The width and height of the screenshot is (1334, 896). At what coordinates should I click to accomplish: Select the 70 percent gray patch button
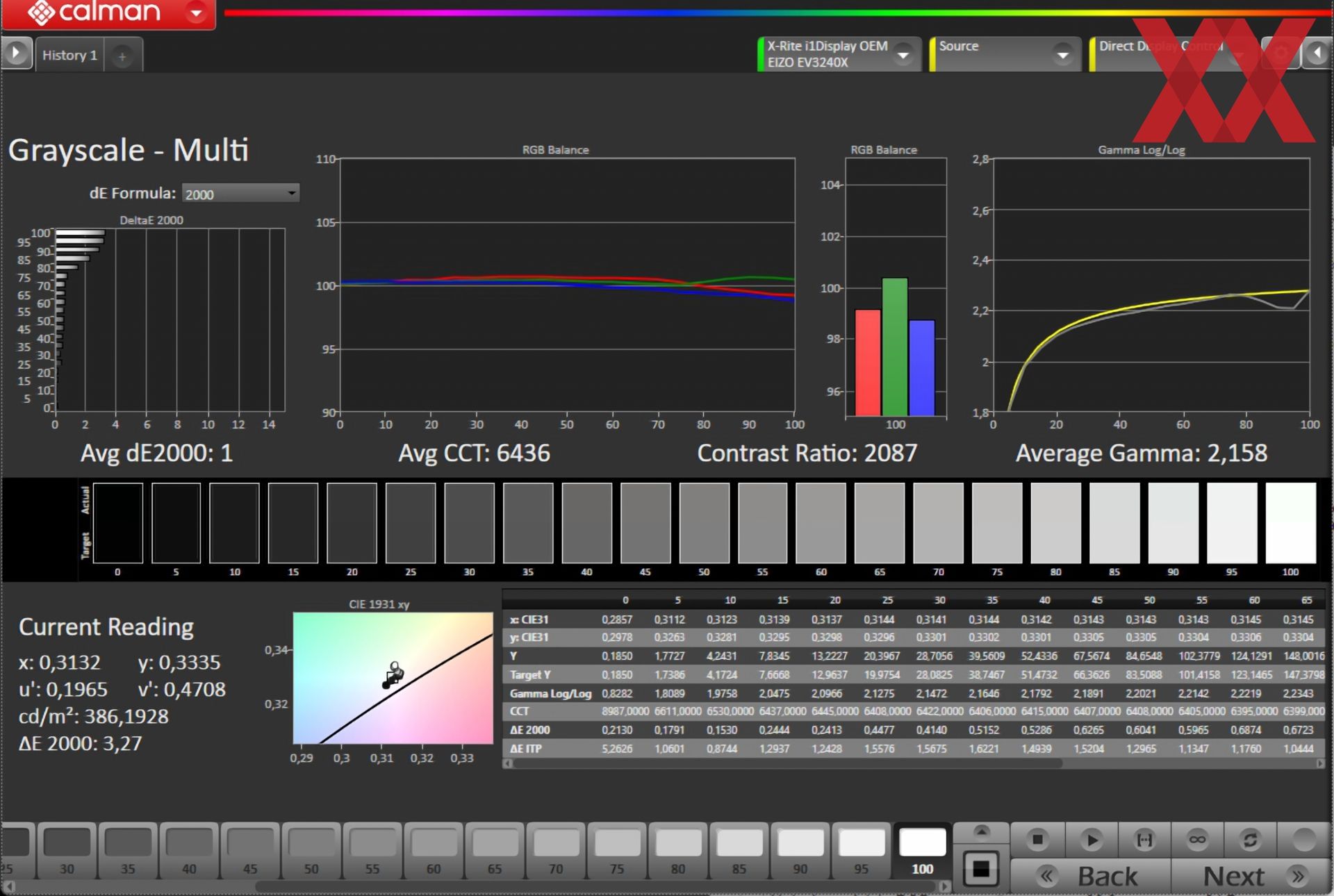(x=556, y=852)
